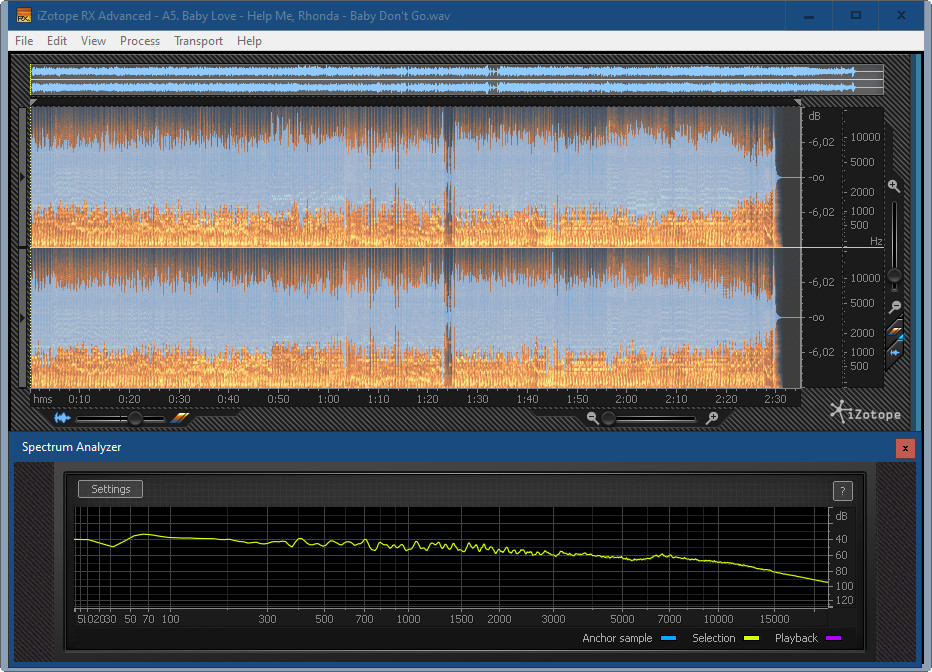Click the 2:00 mark on the time ruler

tap(626, 399)
